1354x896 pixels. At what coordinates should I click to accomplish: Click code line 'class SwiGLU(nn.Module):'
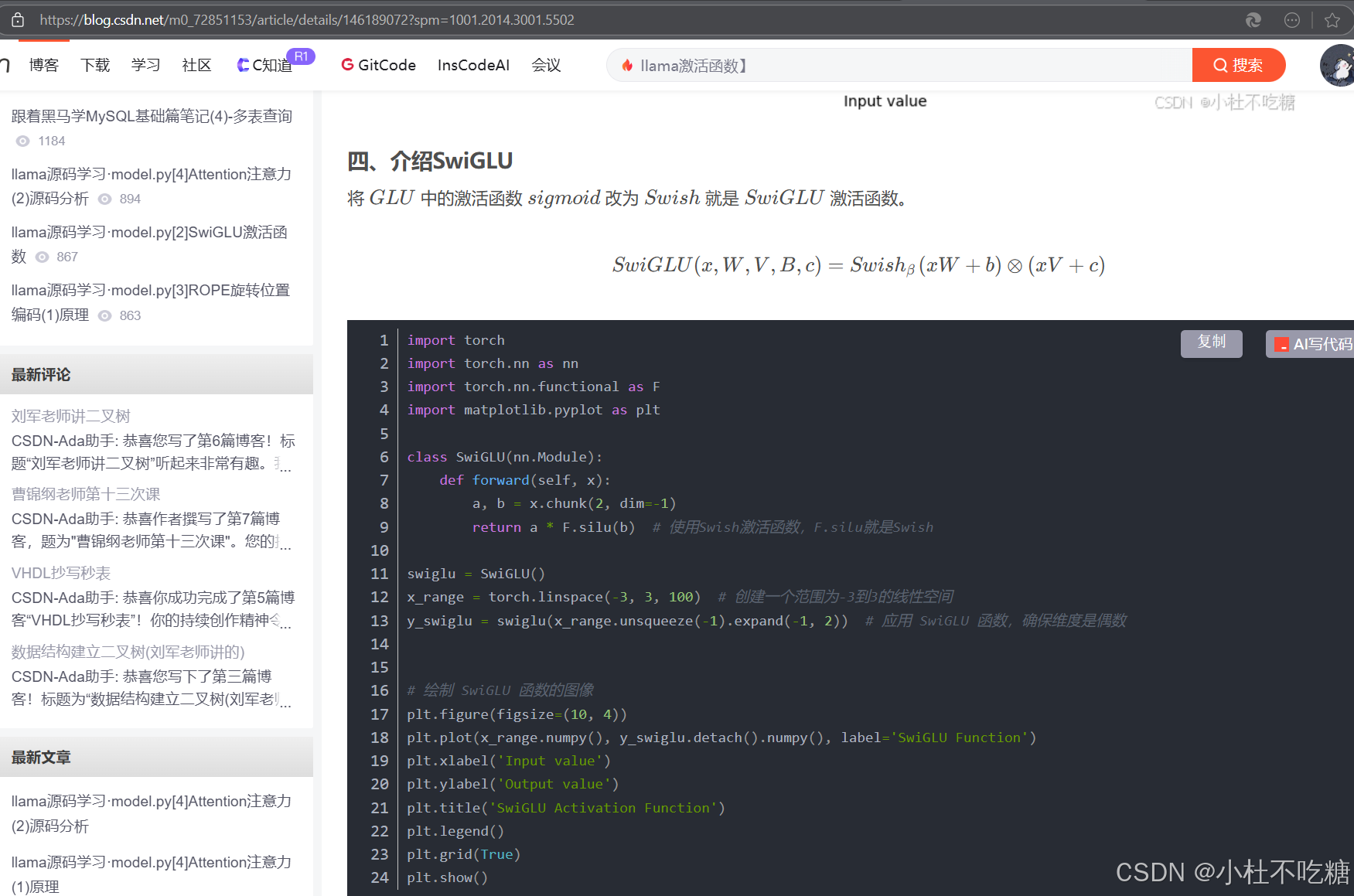(505, 457)
